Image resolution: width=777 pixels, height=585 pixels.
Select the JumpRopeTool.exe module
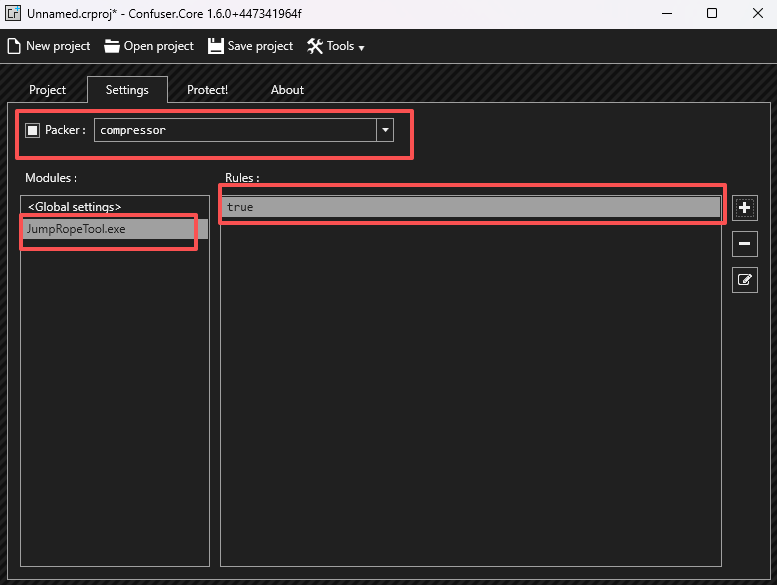(x=75, y=229)
